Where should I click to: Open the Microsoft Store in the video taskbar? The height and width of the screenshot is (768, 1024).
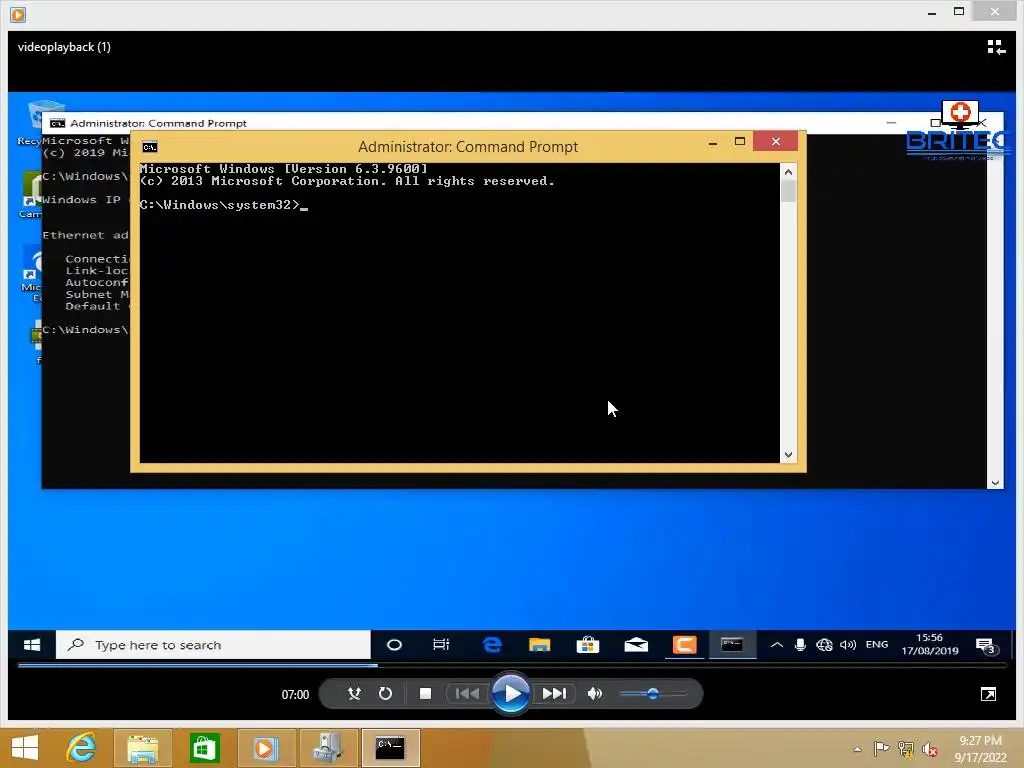(588, 645)
